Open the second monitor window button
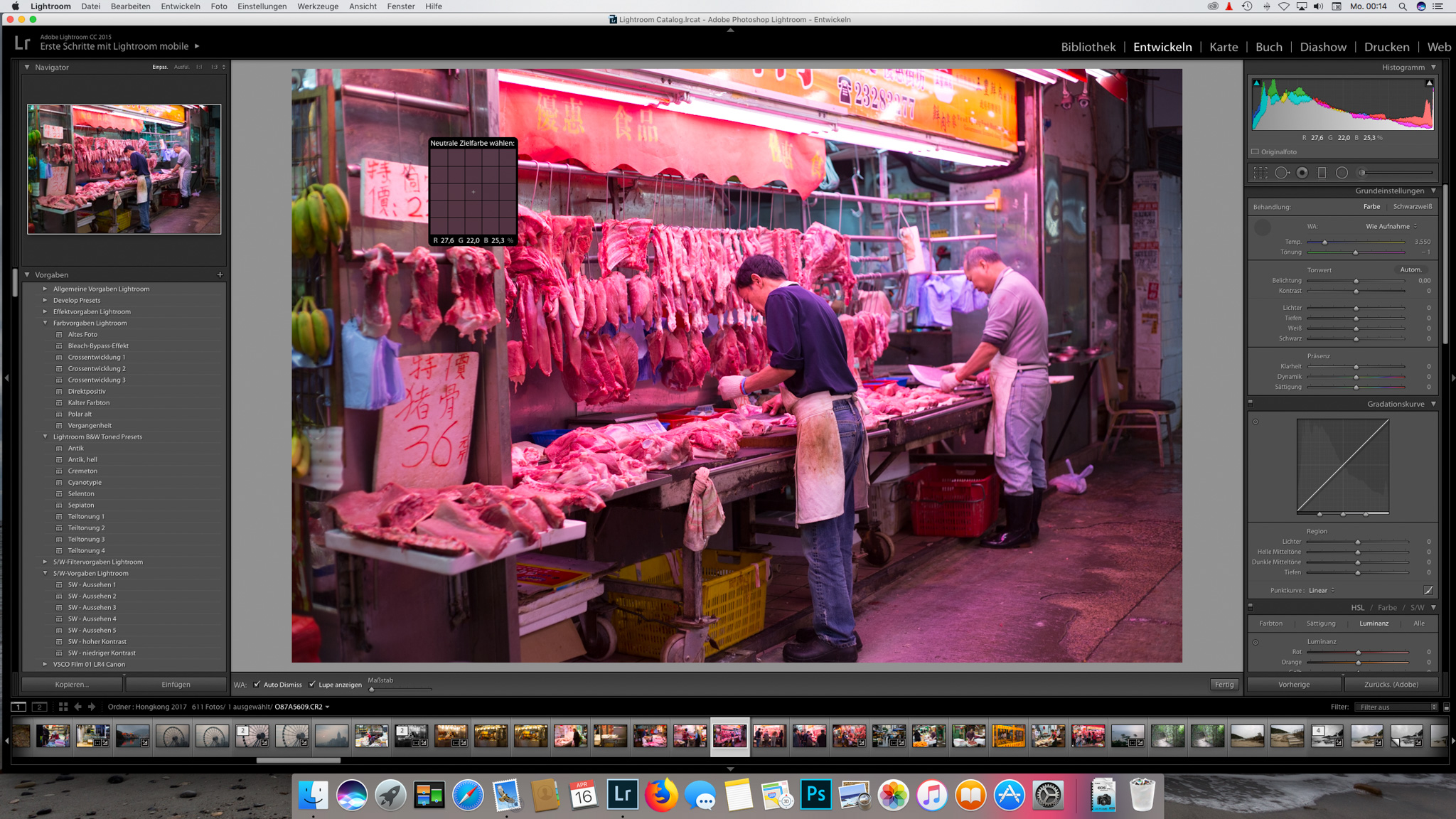 tap(40, 707)
